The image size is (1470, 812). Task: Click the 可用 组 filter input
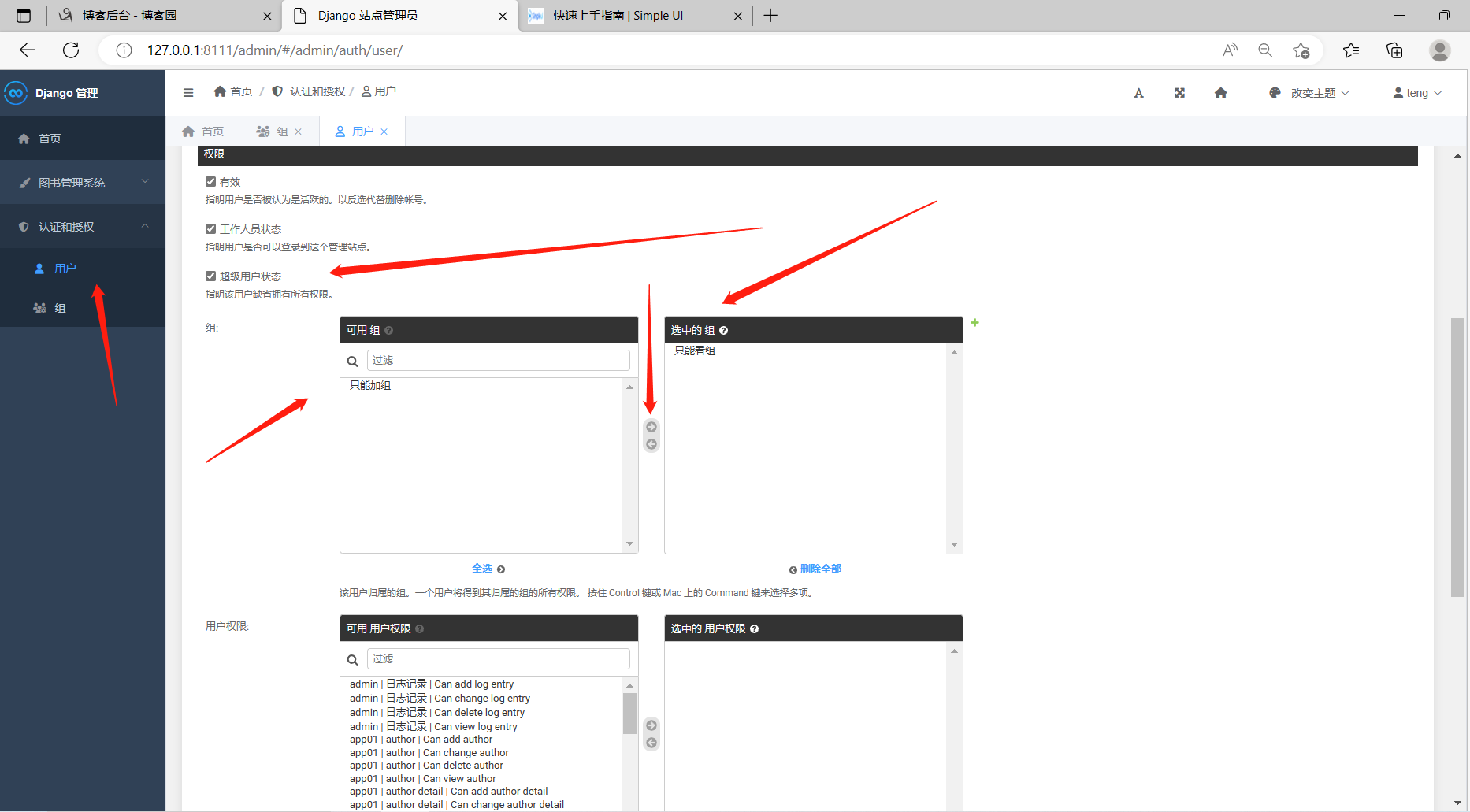pyautogui.click(x=499, y=361)
